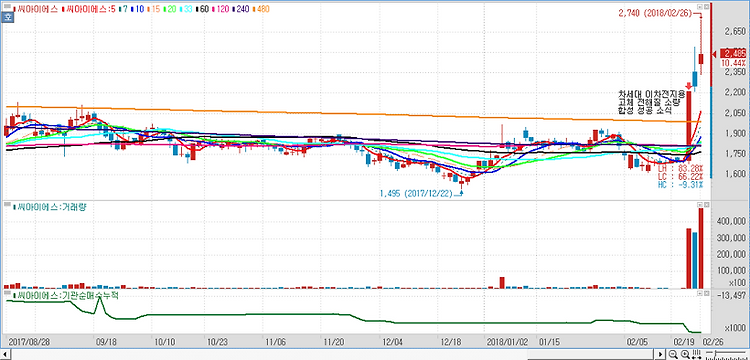
Task: Click the 10/10 date axis label
Action: click(x=164, y=342)
